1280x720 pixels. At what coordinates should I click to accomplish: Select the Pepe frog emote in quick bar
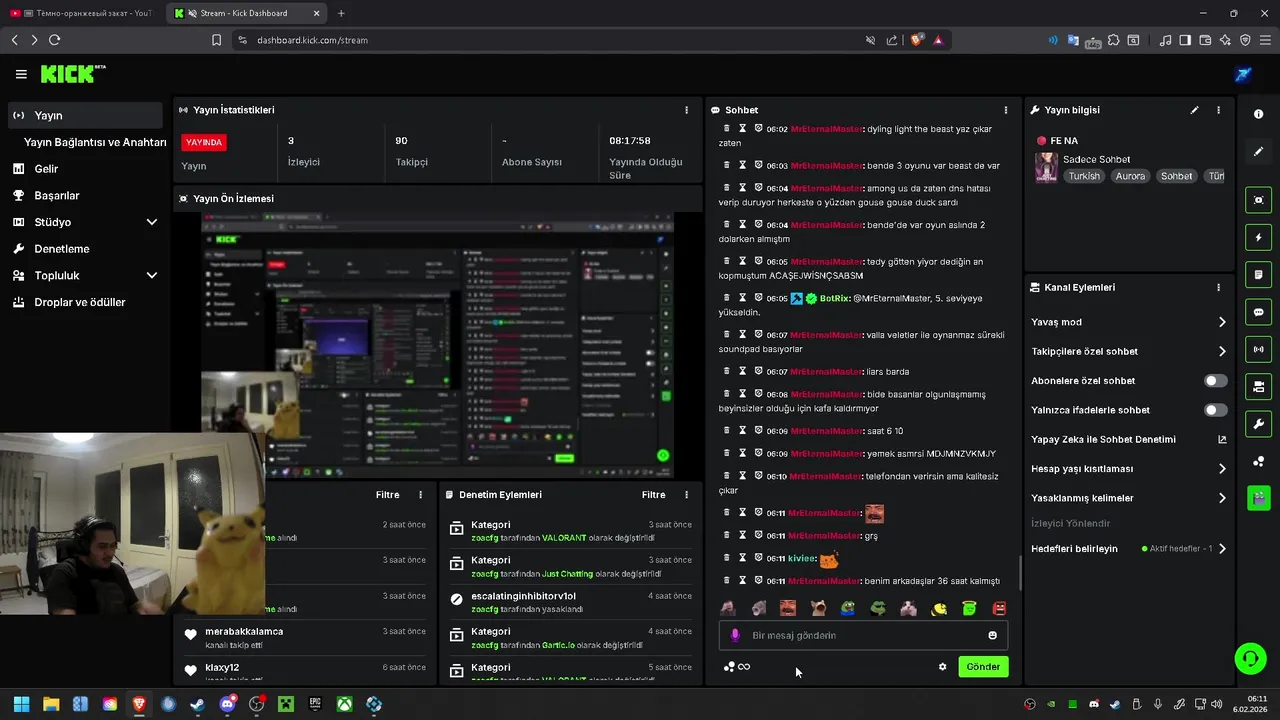pyautogui.click(x=848, y=608)
